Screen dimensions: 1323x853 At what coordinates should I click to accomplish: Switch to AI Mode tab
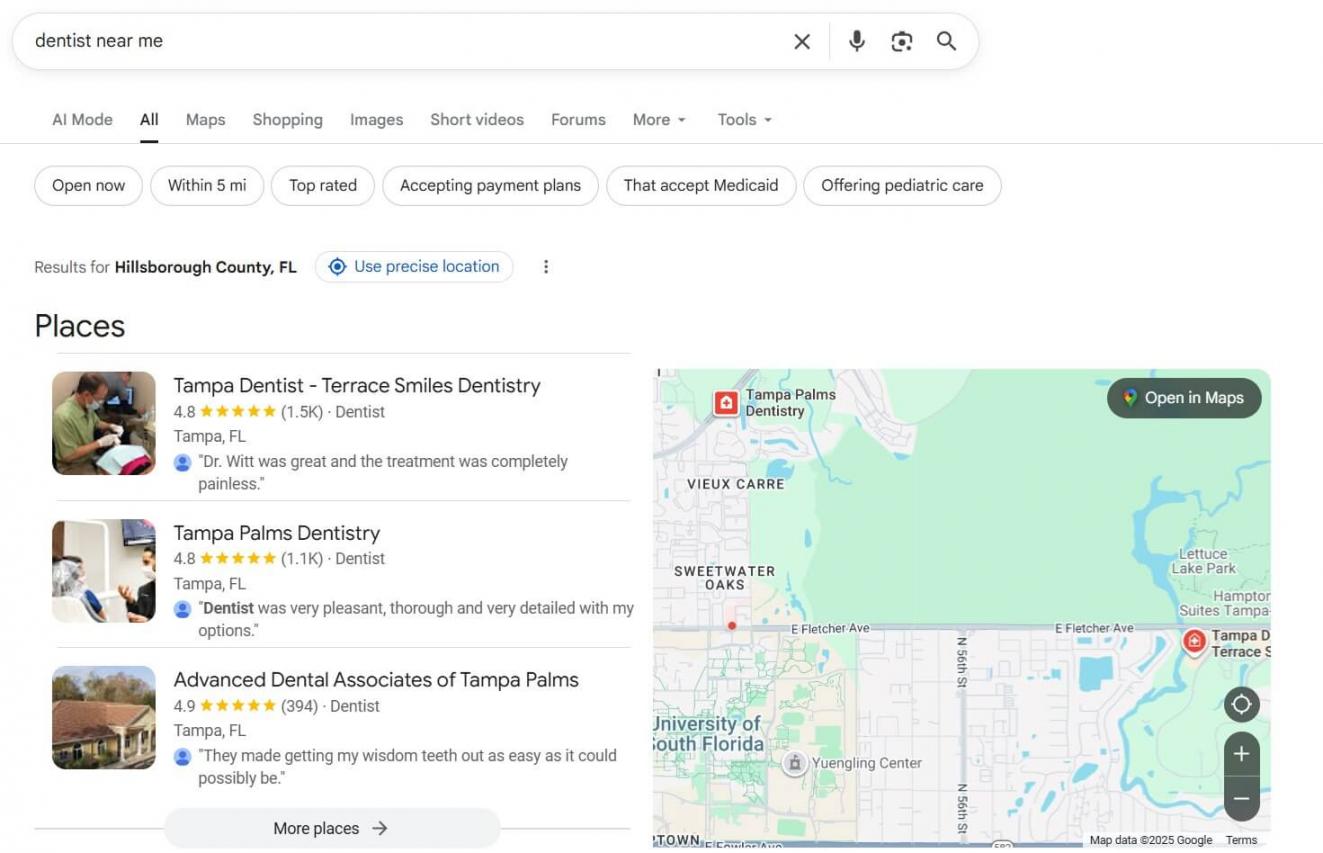(x=82, y=119)
